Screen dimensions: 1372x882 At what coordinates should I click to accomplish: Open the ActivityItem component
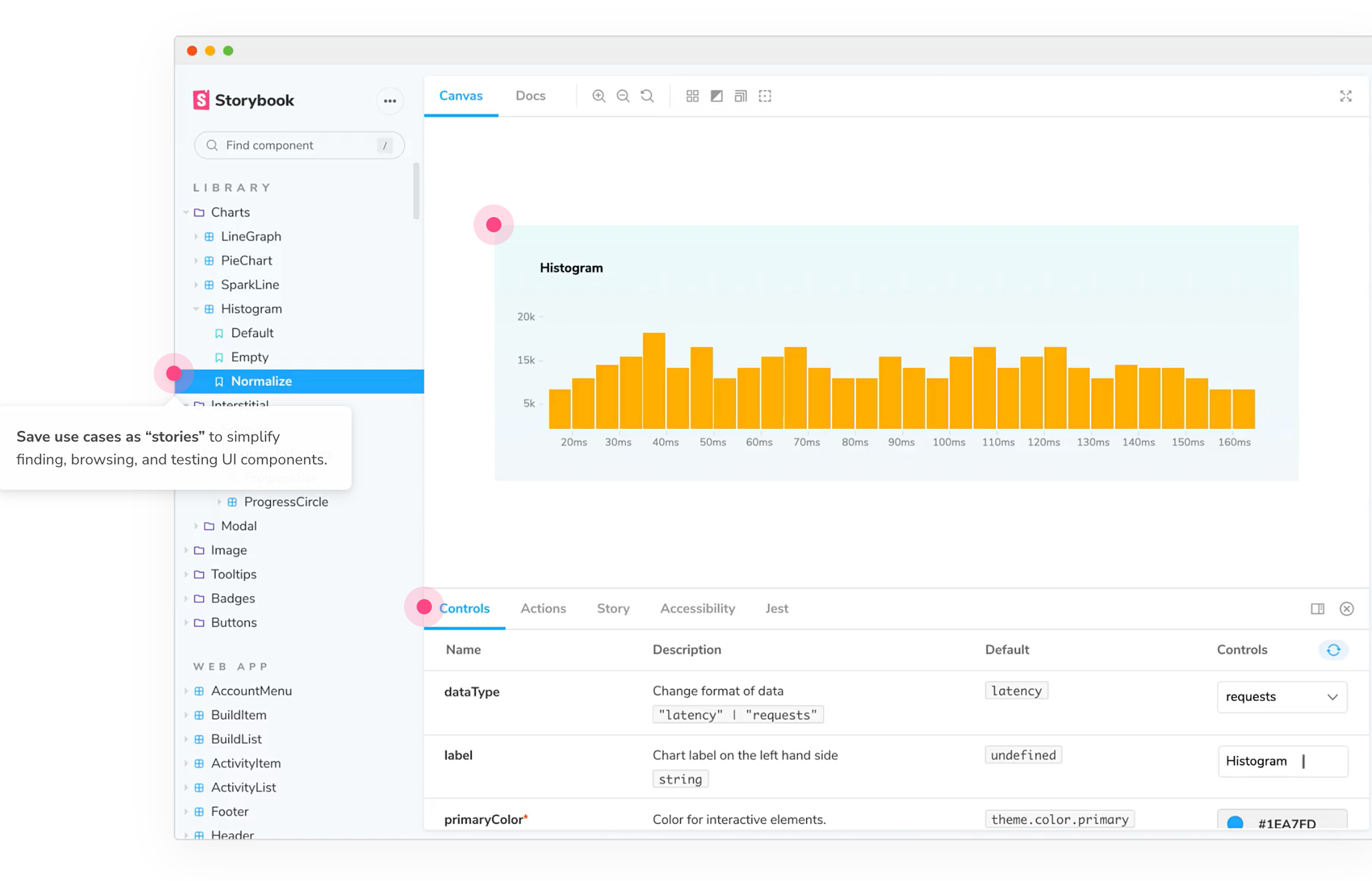[246, 763]
